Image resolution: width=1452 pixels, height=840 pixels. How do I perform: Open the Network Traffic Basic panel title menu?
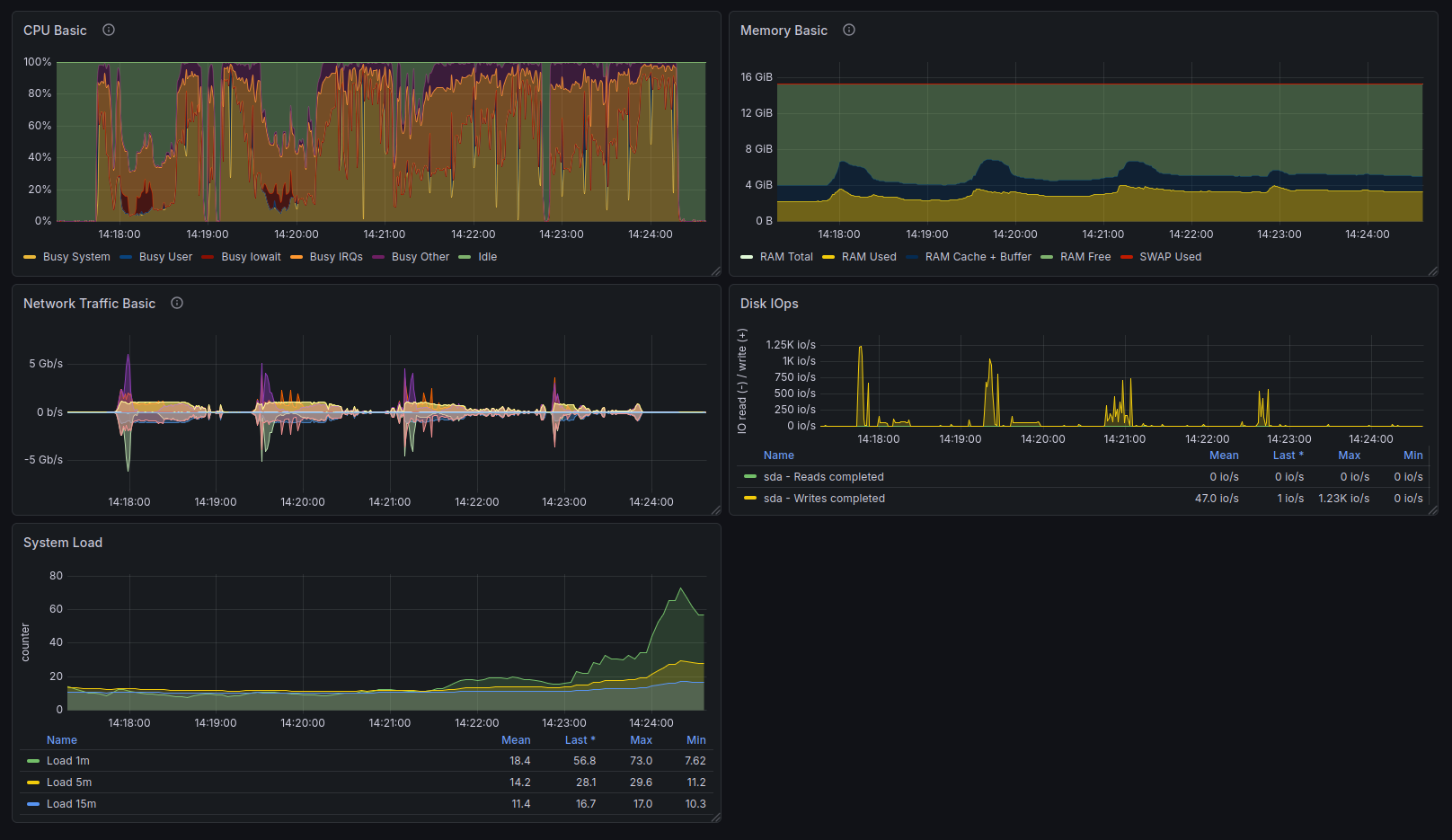tap(89, 304)
